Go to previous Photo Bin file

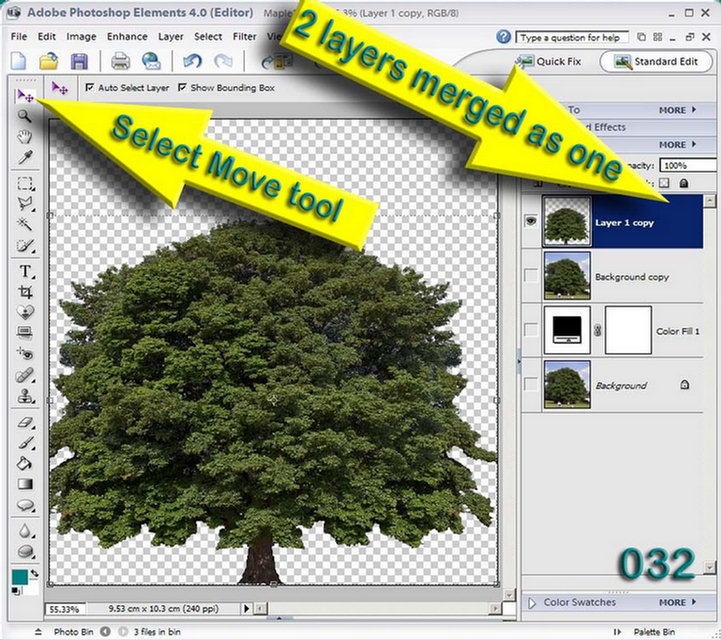click(x=105, y=632)
